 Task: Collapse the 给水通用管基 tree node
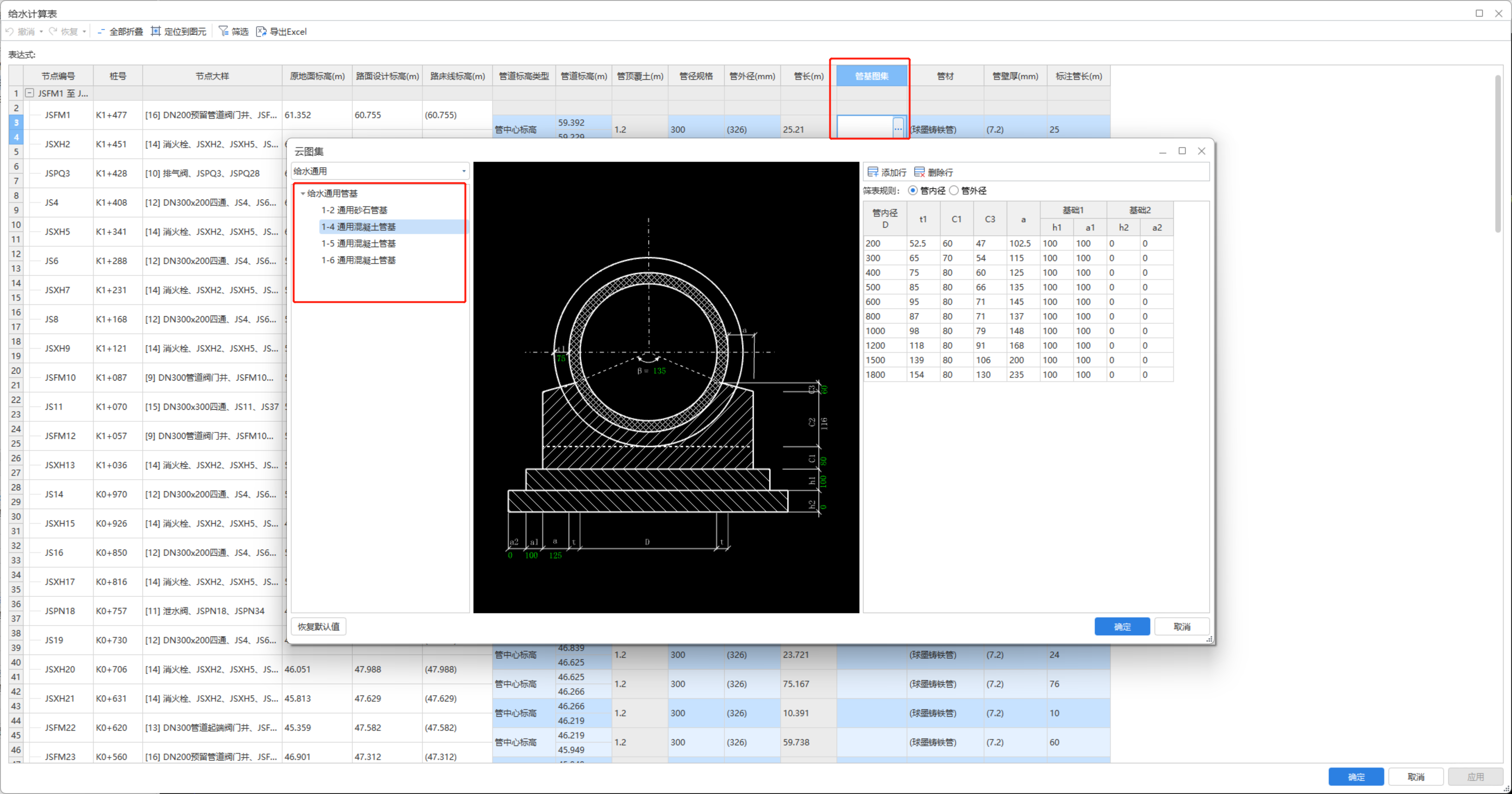[303, 194]
